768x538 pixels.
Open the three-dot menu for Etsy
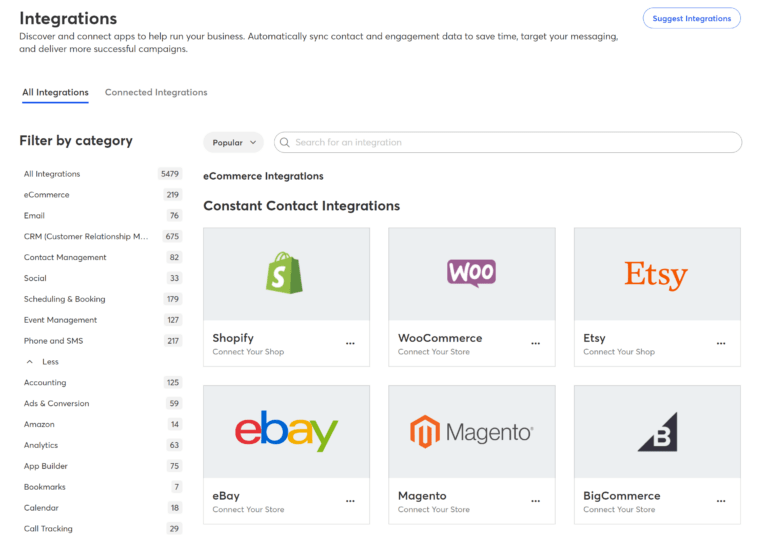[x=721, y=343]
